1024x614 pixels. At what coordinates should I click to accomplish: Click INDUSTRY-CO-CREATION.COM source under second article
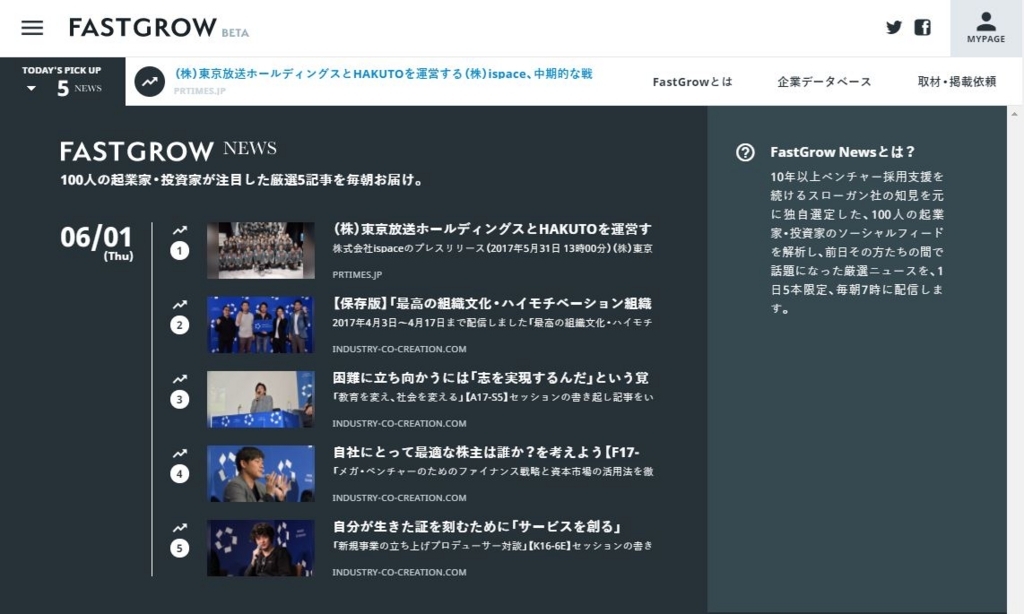pyautogui.click(x=399, y=349)
